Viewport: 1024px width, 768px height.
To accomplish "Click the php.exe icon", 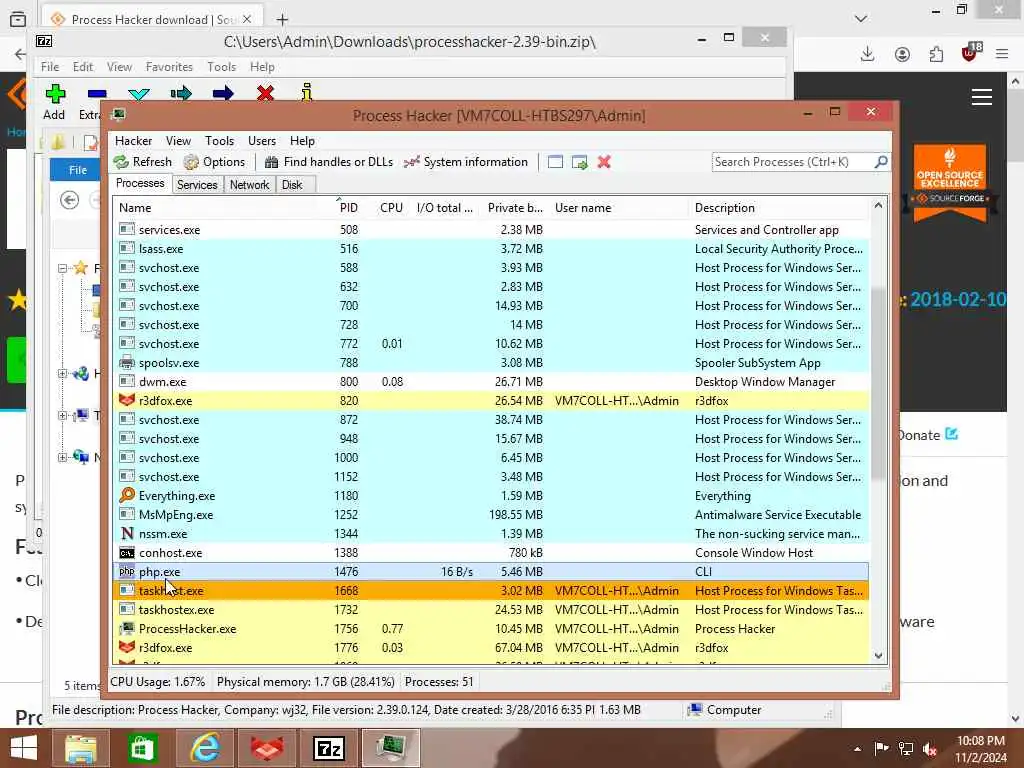I will tap(127, 571).
